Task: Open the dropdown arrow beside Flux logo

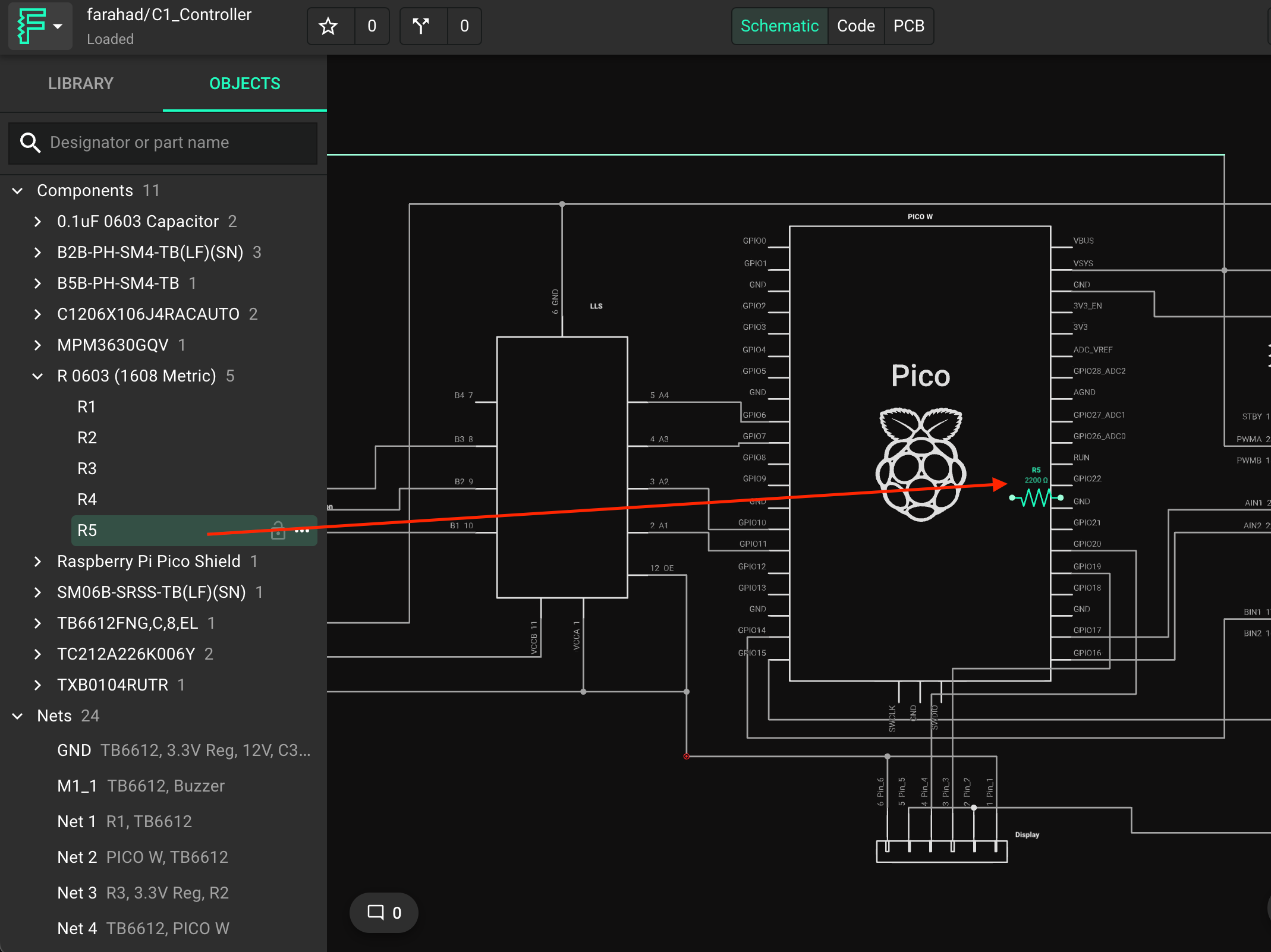Action: 58,26
